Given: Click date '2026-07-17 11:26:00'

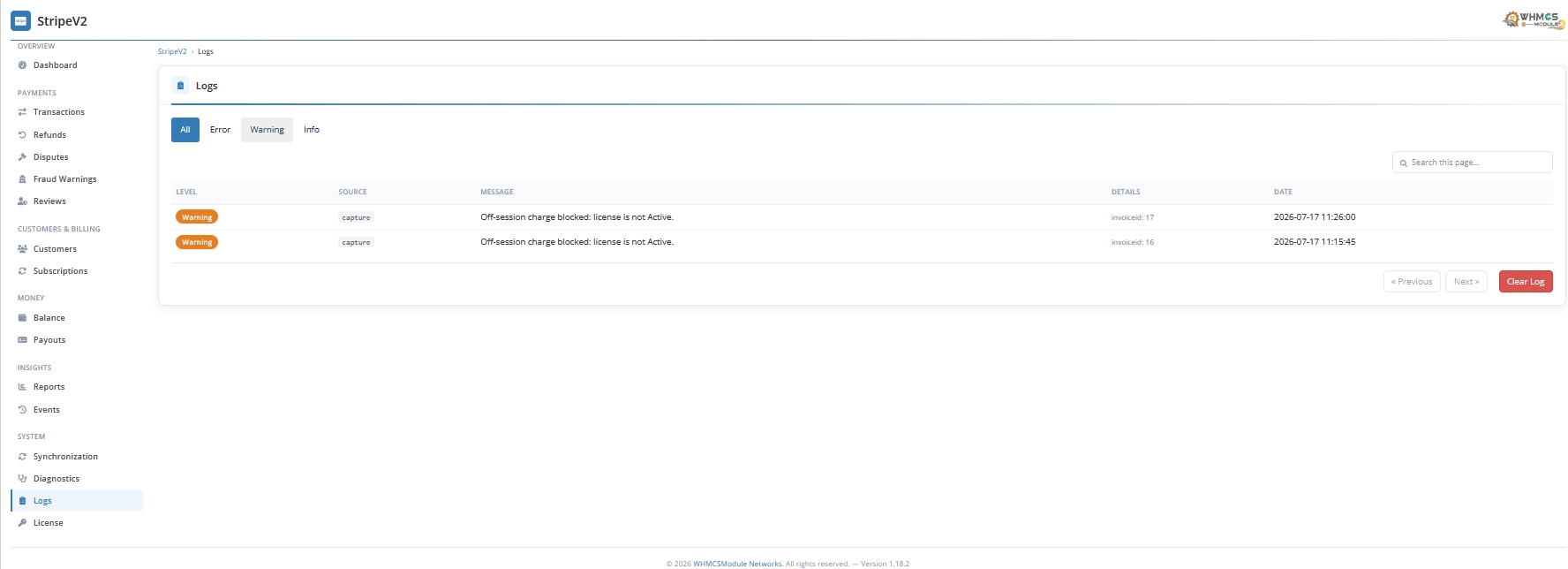Looking at the screenshot, I should click(1315, 217).
